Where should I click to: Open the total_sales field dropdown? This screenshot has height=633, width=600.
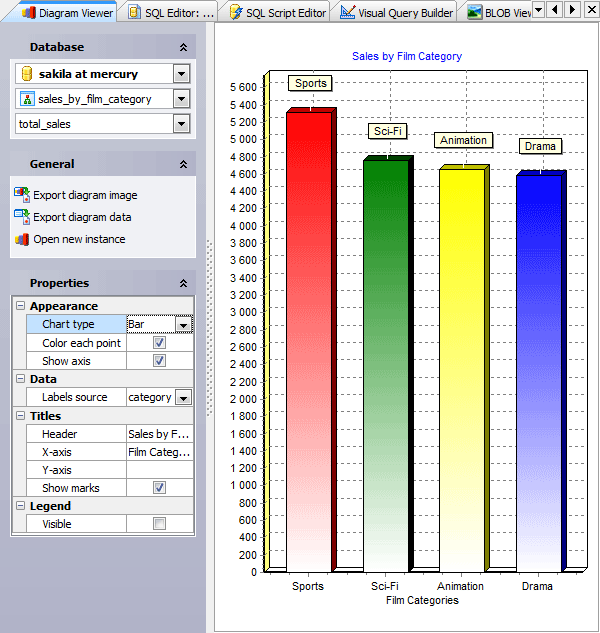coord(181,123)
